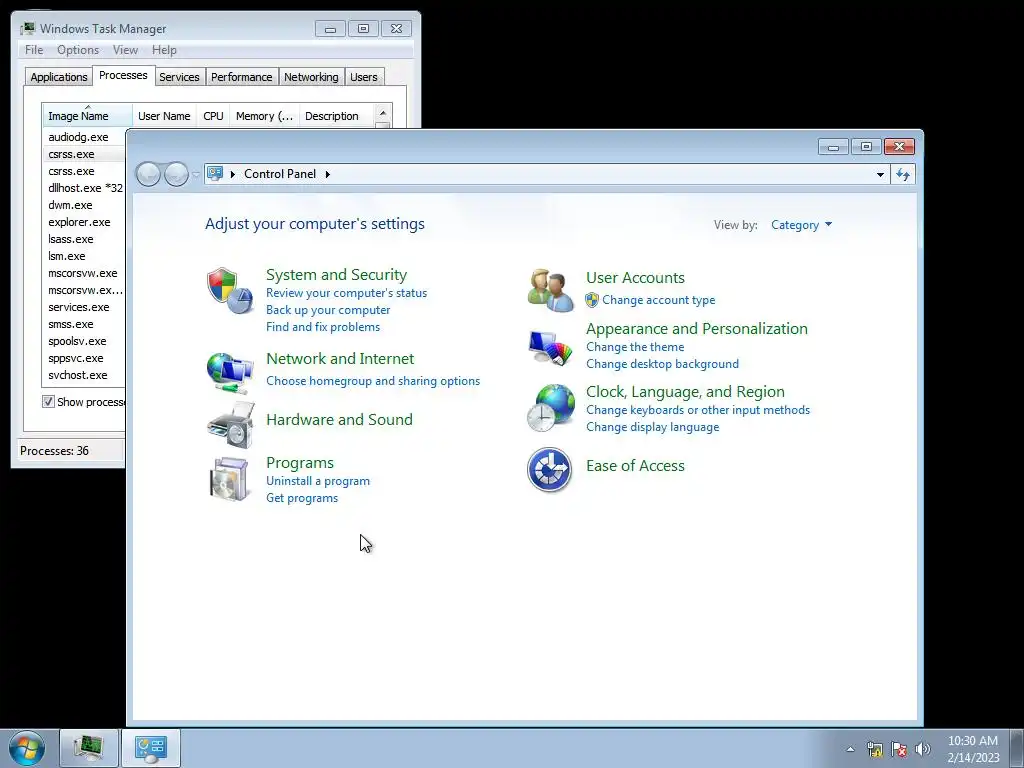The width and height of the screenshot is (1024, 768).
Task: Click the UAC shield beside Change account type
Action: click(592, 300)
